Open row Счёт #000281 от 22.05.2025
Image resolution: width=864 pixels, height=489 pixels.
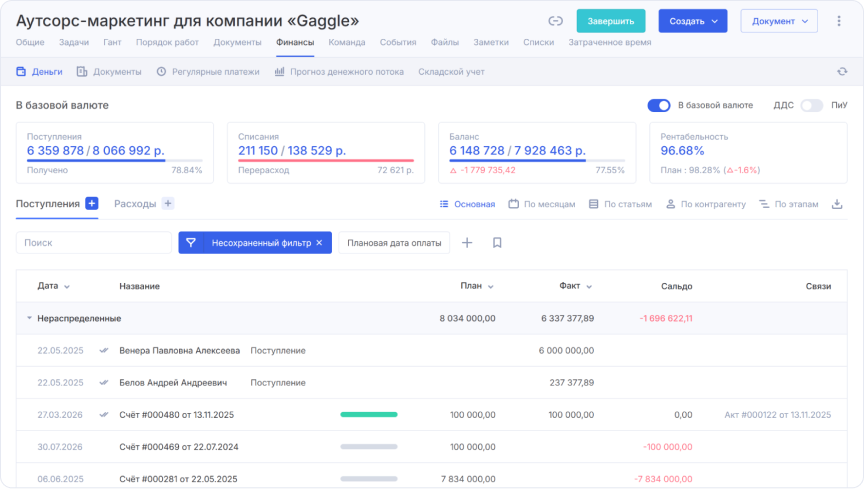pyautogui.click(x=431, y=477)
